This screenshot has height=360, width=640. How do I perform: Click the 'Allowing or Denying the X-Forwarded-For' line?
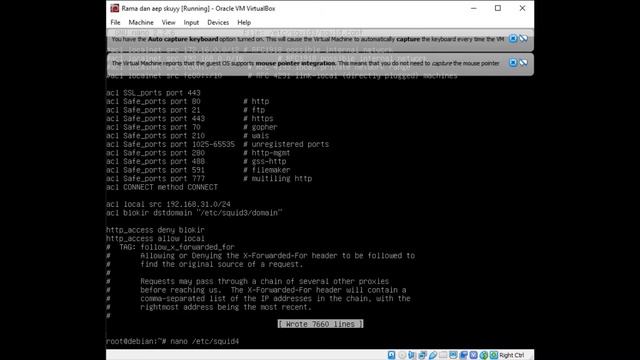[x=260, y=256]
